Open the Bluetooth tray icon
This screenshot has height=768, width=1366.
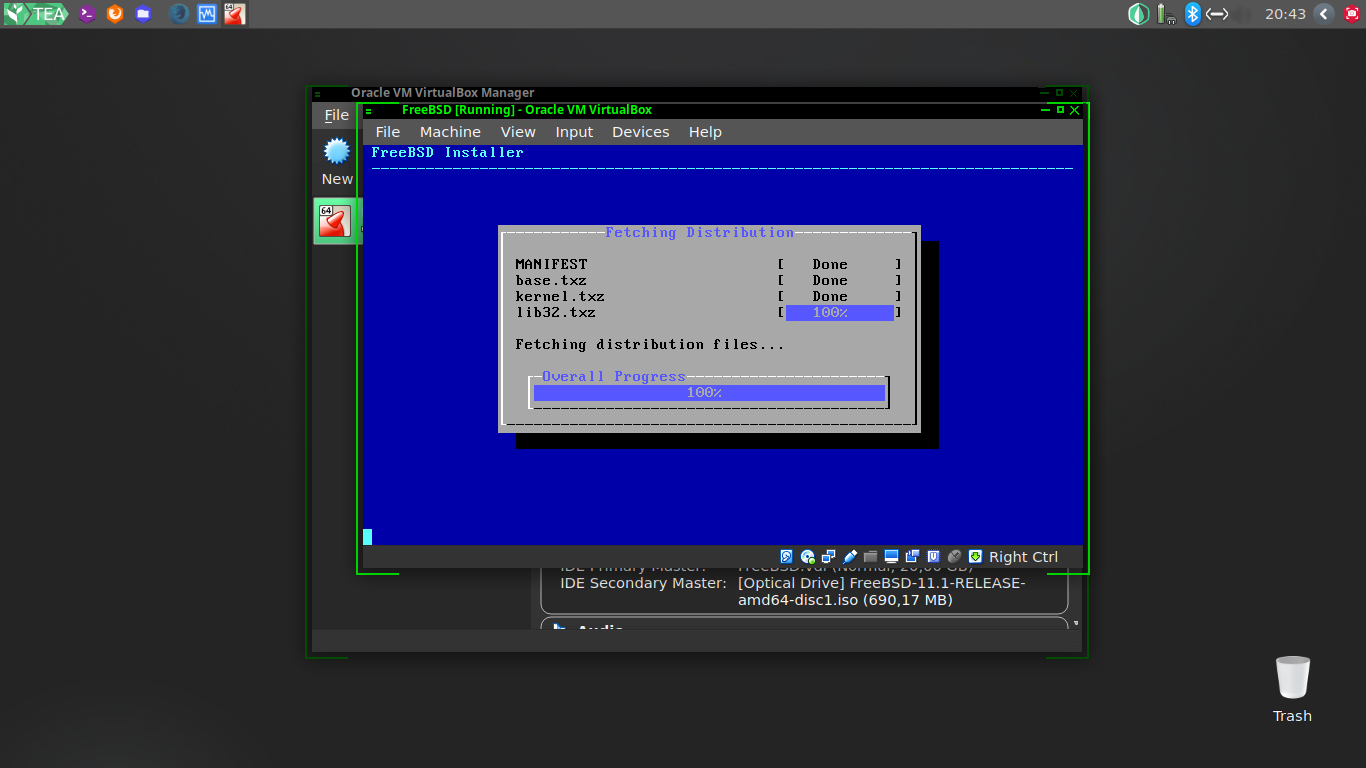pos(1192,14)
